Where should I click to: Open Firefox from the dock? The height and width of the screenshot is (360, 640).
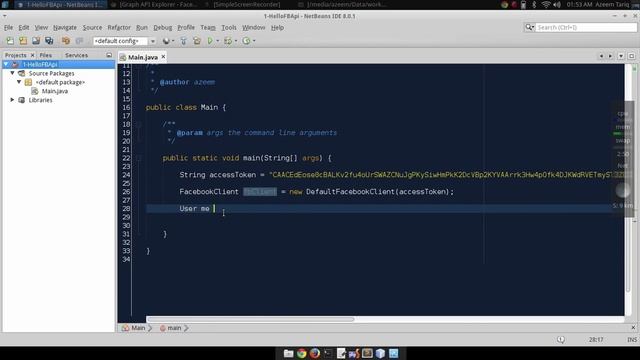tap(315, 353)
